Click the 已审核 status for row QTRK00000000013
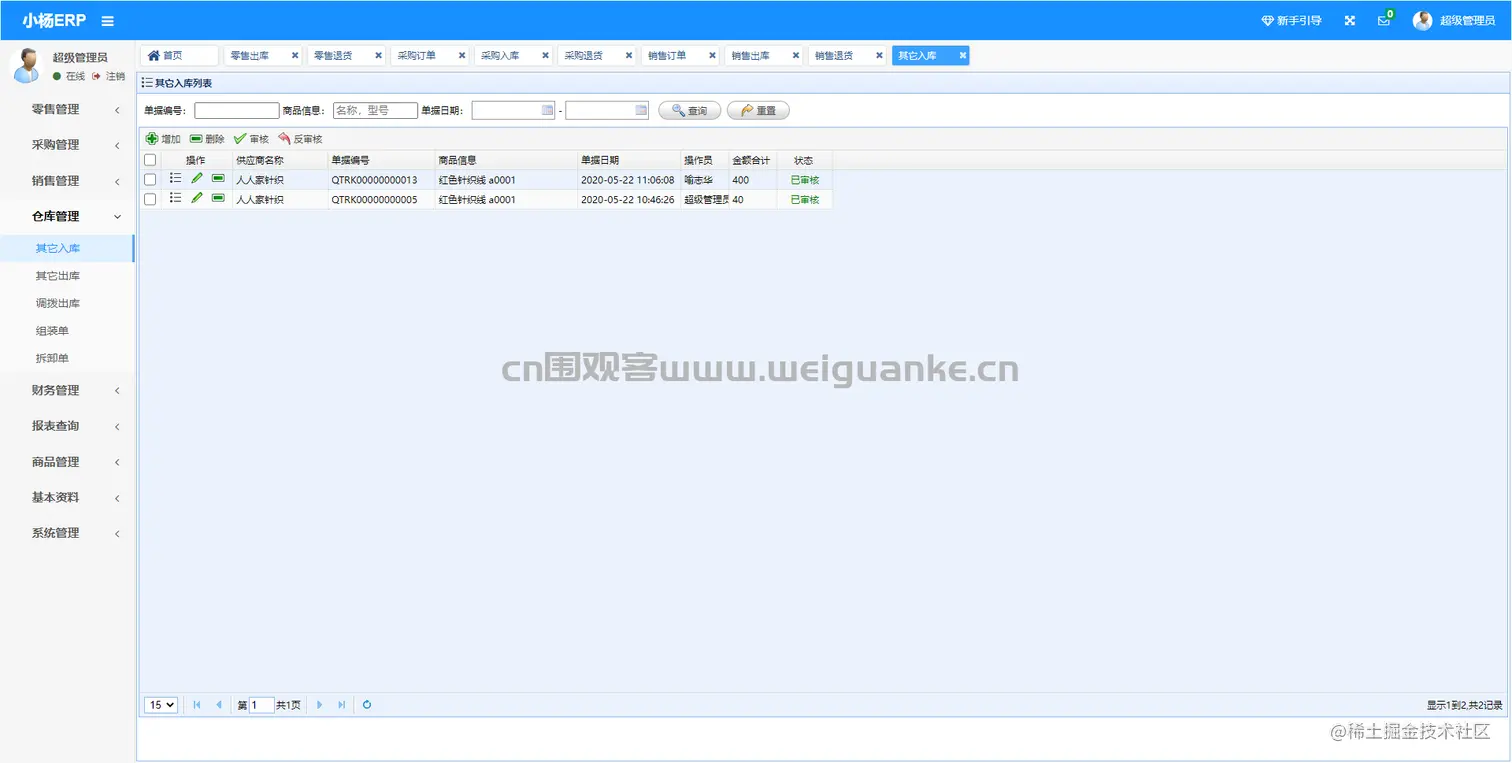Viewport: 1512px width, 763px height. coord(805,180)
